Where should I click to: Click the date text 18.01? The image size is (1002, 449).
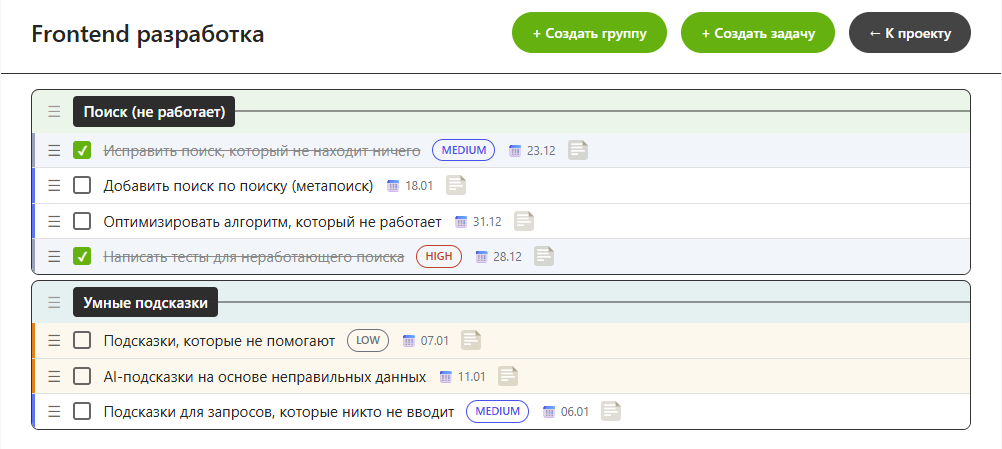(419, 186)
